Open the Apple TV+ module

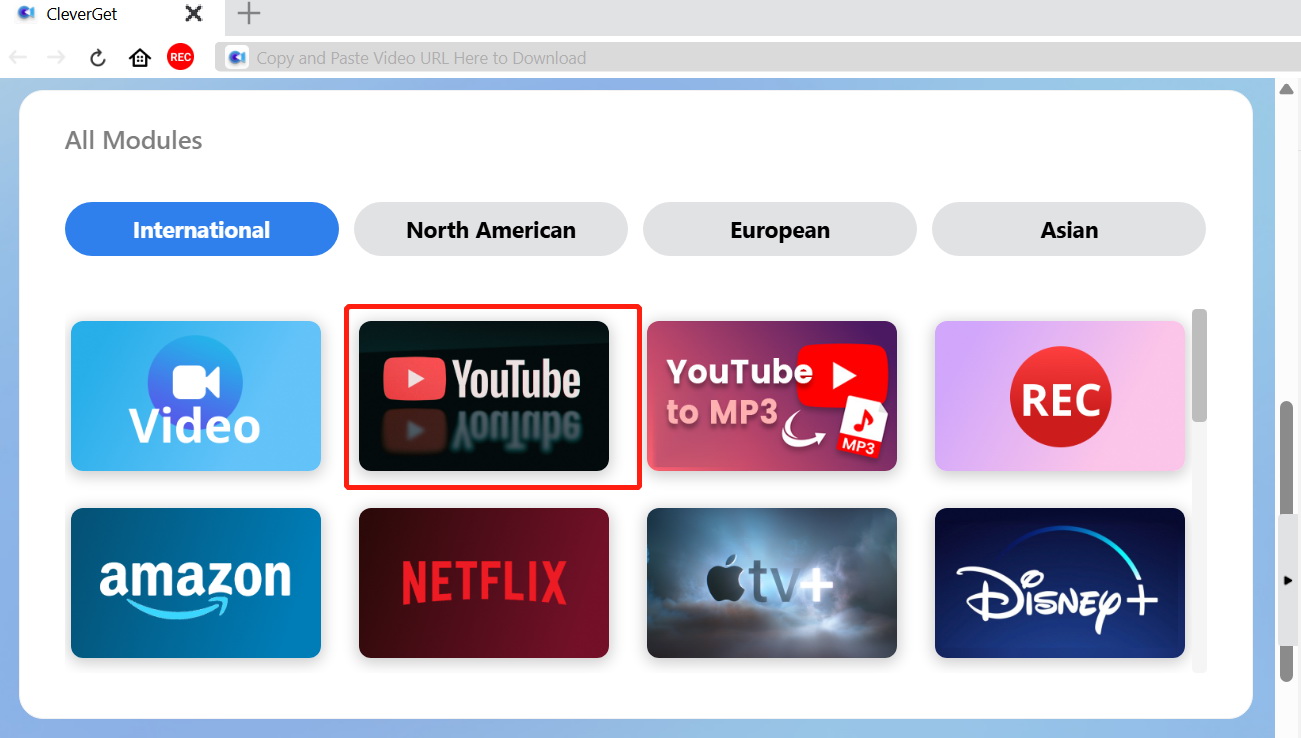[x=772, y=583]
